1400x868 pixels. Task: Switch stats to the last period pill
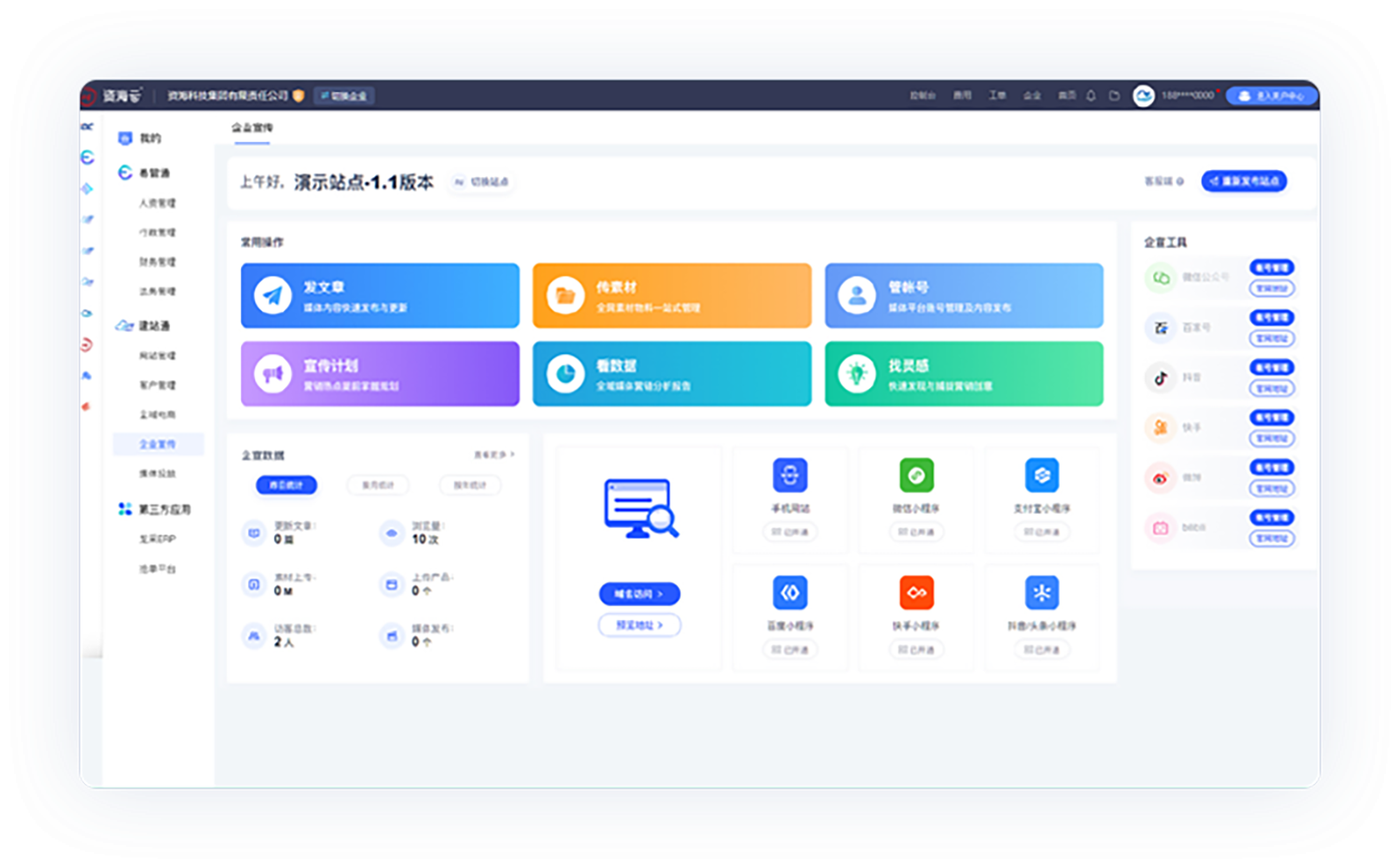[470, 485]
